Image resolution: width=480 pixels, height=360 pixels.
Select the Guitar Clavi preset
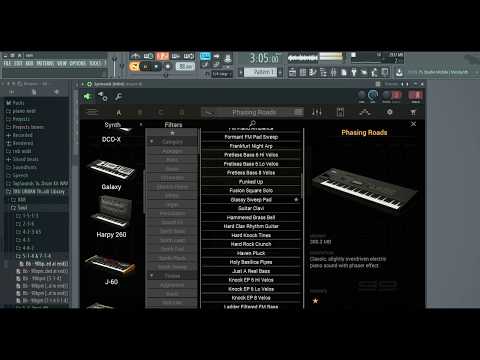[x=251, y=208]
